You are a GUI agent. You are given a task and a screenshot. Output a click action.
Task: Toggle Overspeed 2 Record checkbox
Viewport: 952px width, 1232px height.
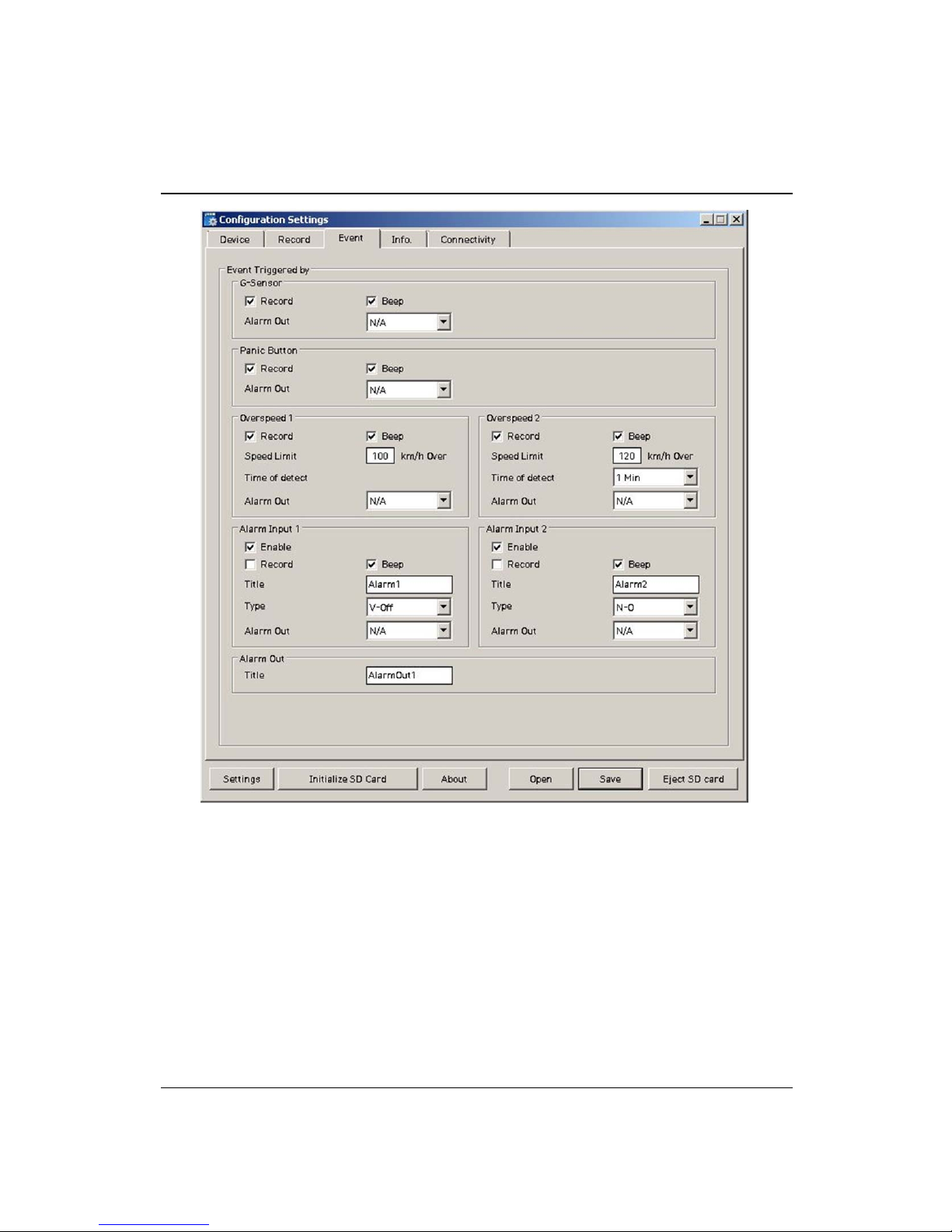[x=497, y=436]
